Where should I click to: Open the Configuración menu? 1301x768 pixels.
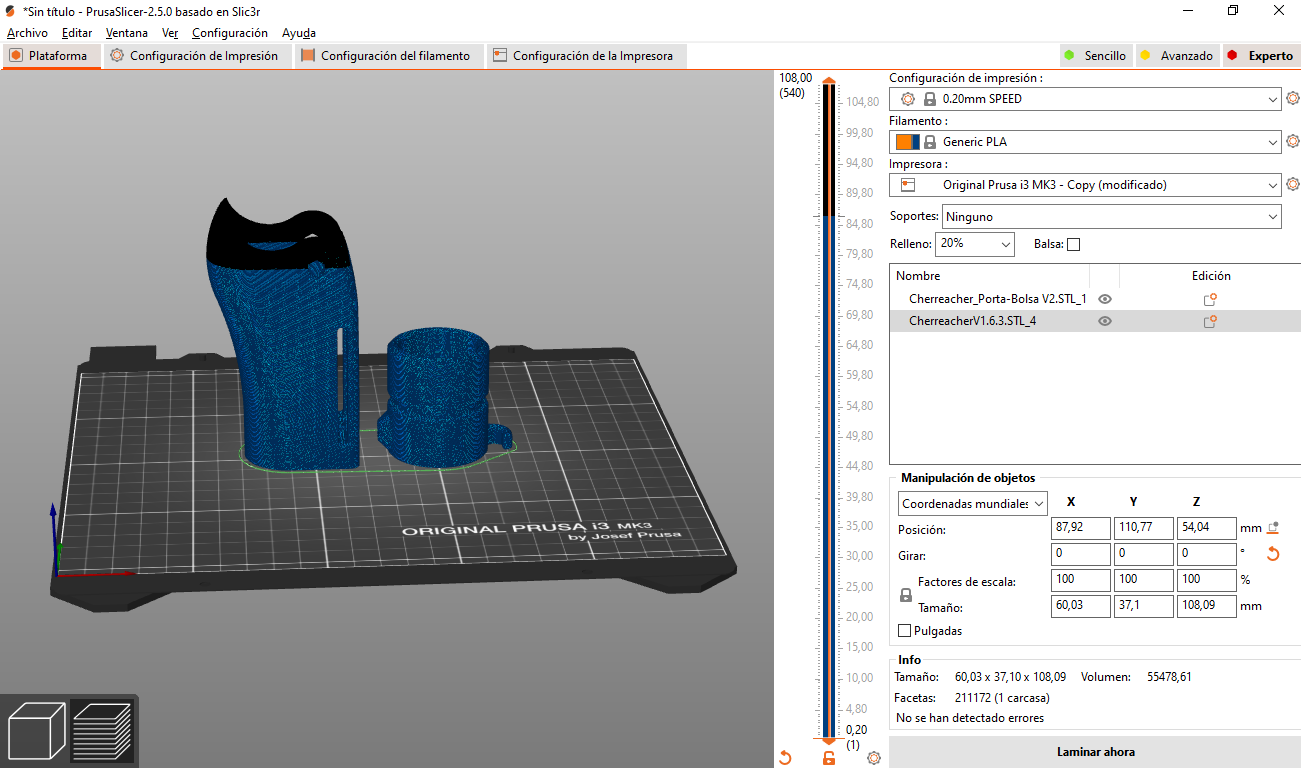click(x=230, y=33)
